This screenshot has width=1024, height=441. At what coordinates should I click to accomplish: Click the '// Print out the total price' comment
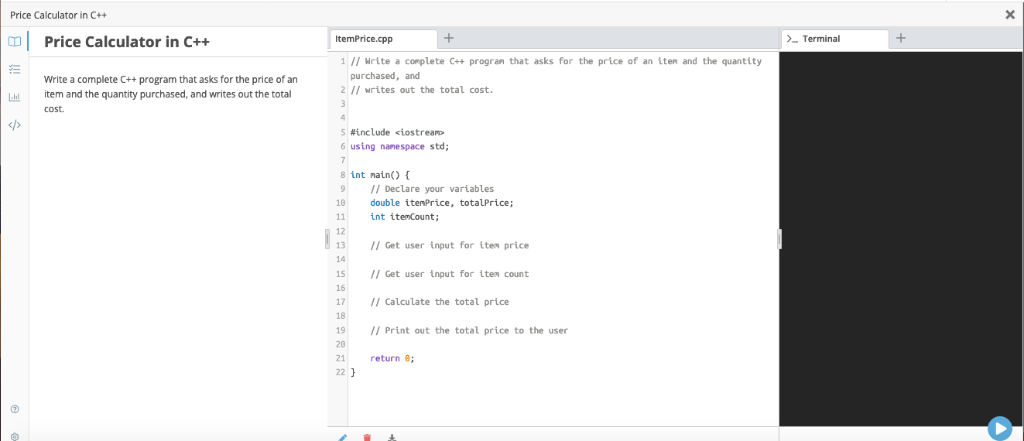469,331
